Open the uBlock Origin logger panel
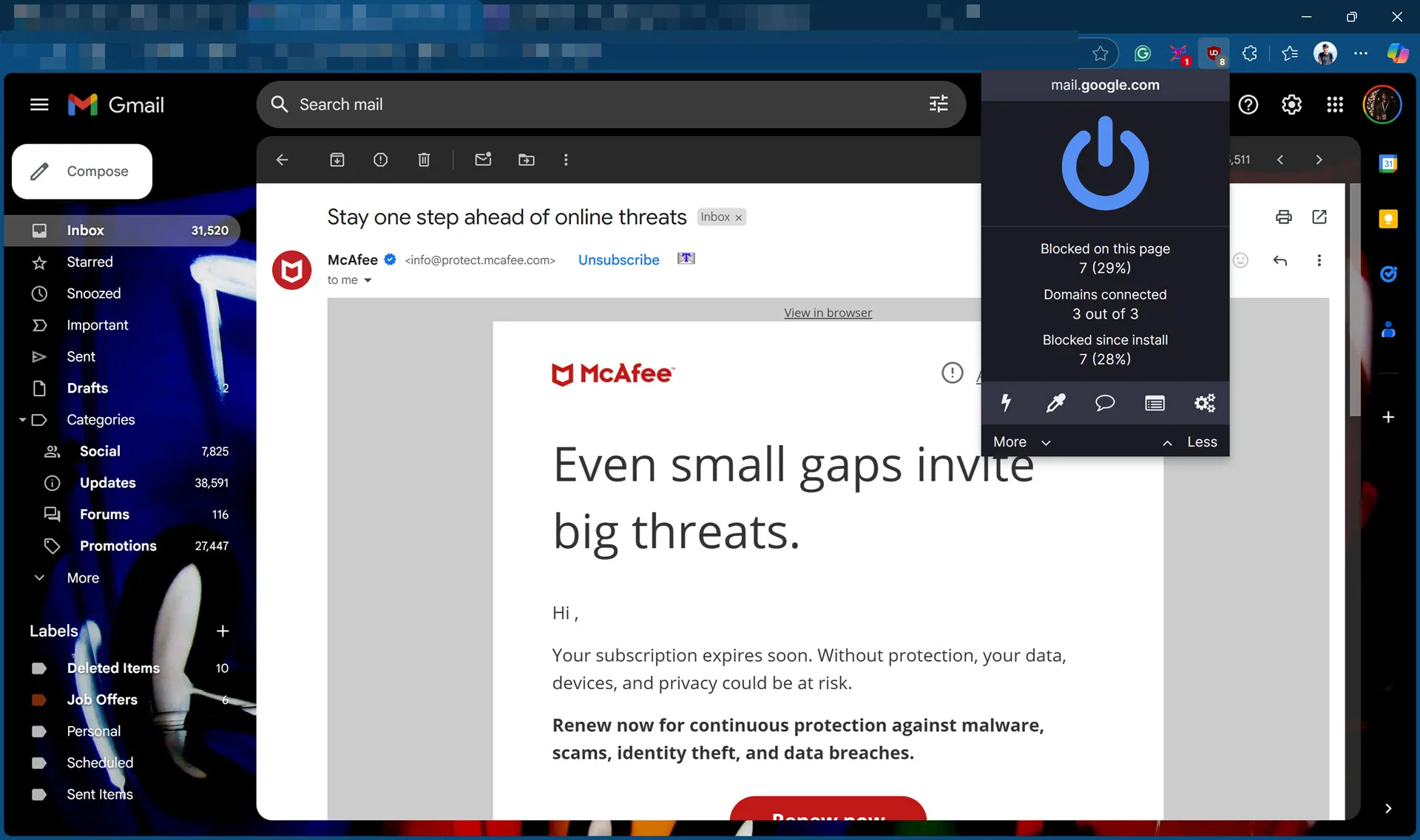1420x840 pixels. 1154,403
